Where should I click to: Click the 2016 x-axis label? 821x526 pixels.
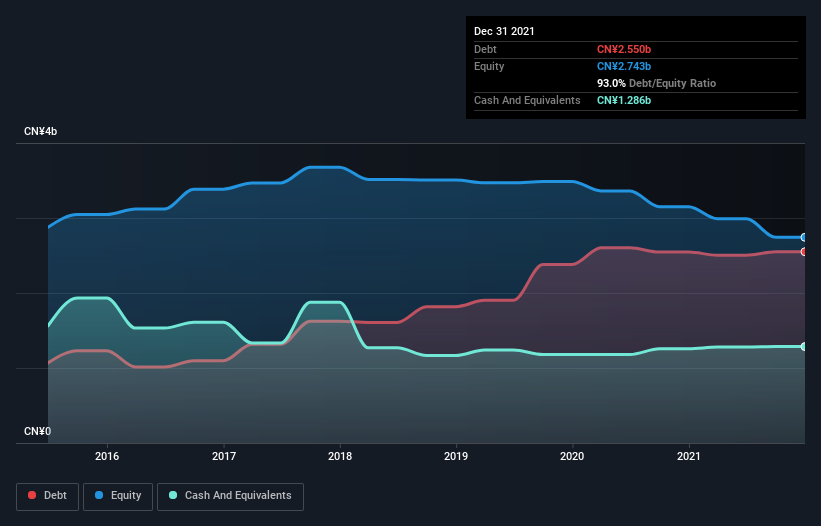[107, 456]
